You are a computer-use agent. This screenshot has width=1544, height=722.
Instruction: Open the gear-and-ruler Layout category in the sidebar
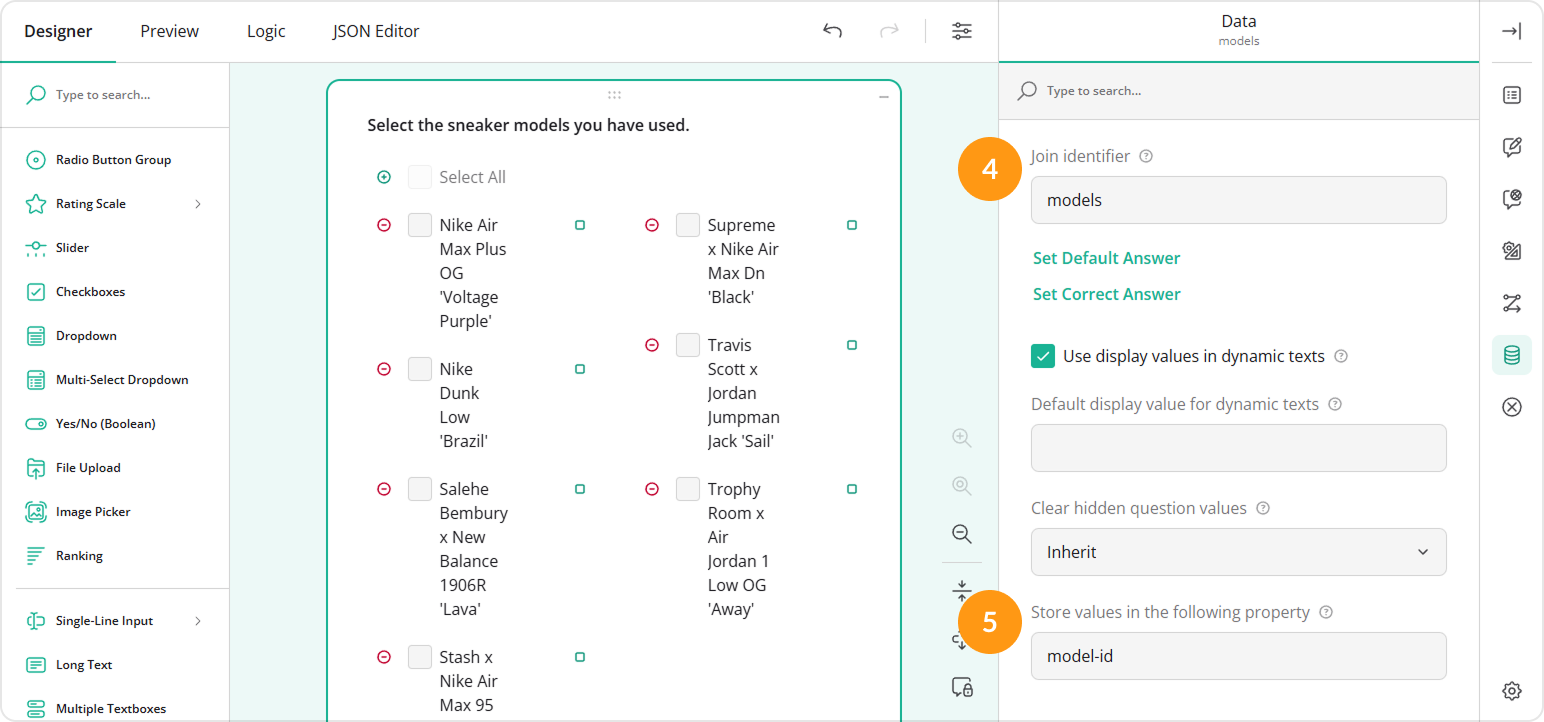point(1512,251)
